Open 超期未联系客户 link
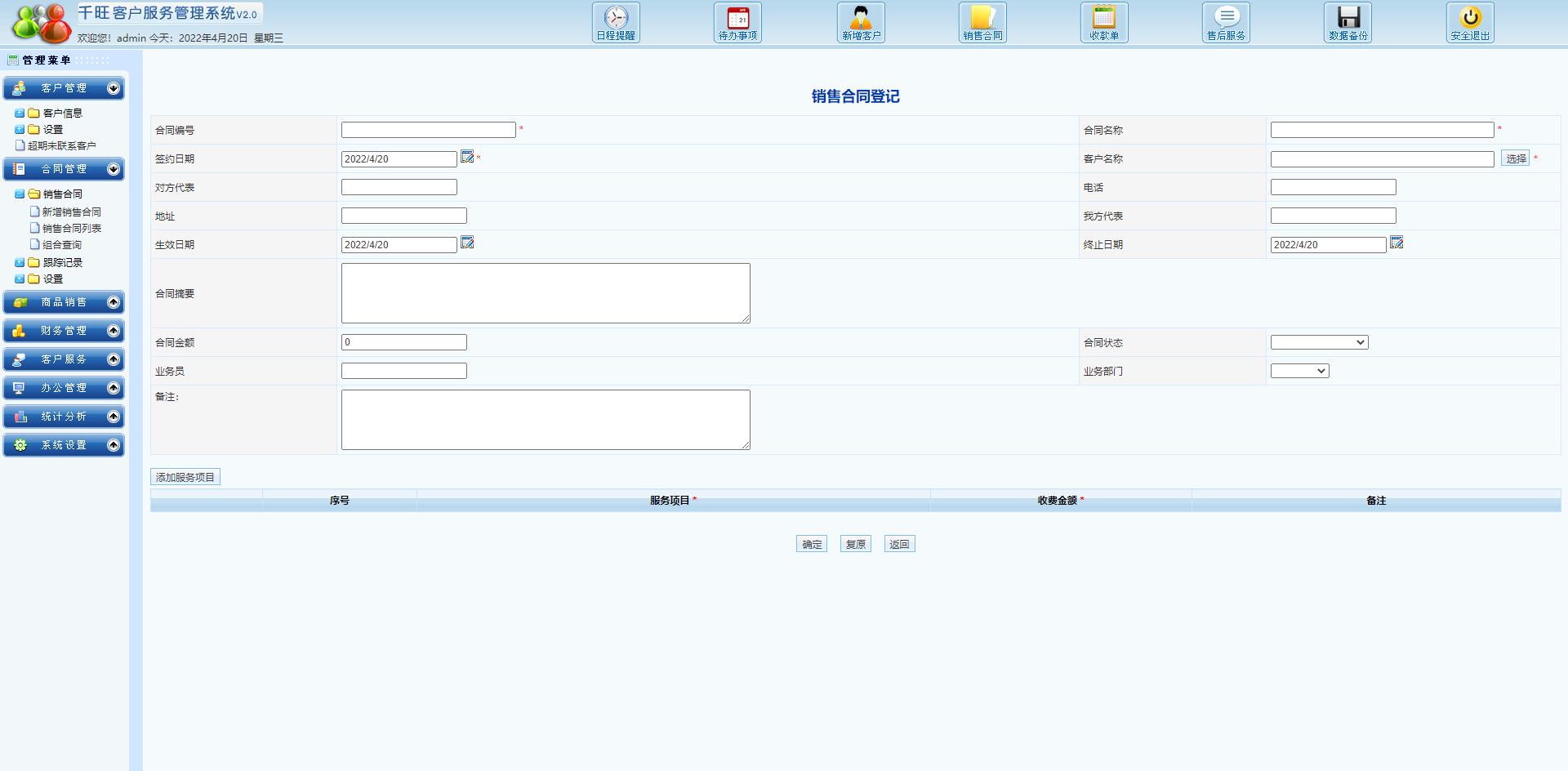 62,146
